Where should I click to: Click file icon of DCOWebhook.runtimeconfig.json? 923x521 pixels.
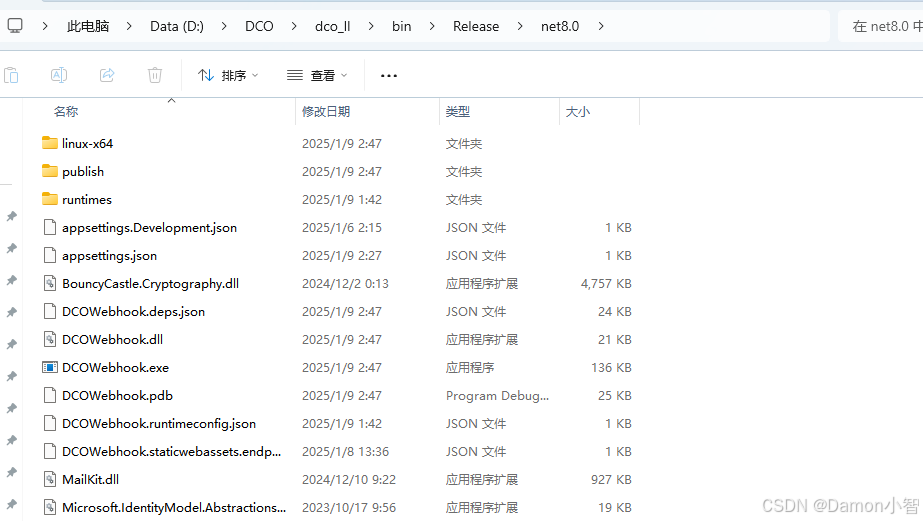pos(50,423)
